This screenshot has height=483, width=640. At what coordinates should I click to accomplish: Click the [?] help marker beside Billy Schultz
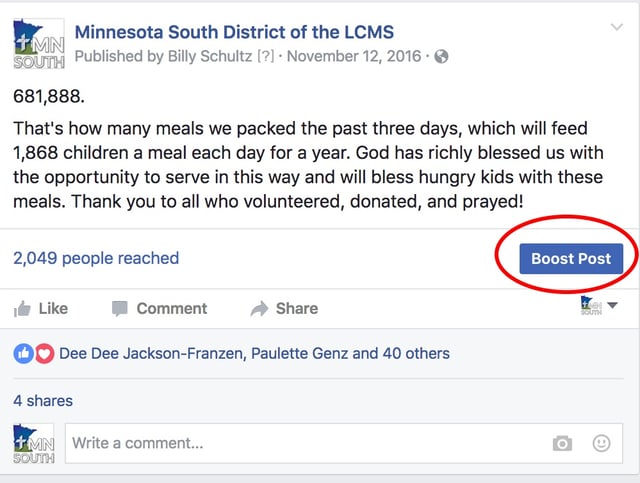coord(266,56)
